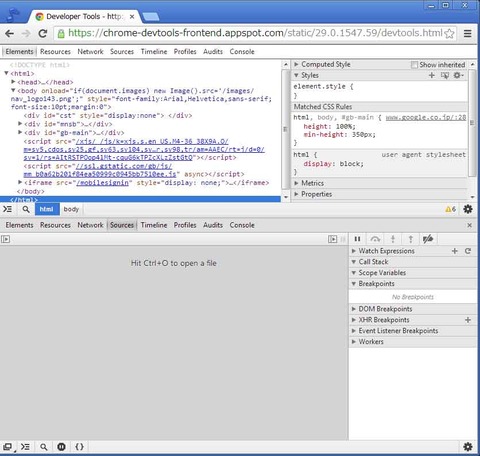Click the Developer Tools browser tab
The width and height of the screenshot is (480, 456).
tap(85, 16)
